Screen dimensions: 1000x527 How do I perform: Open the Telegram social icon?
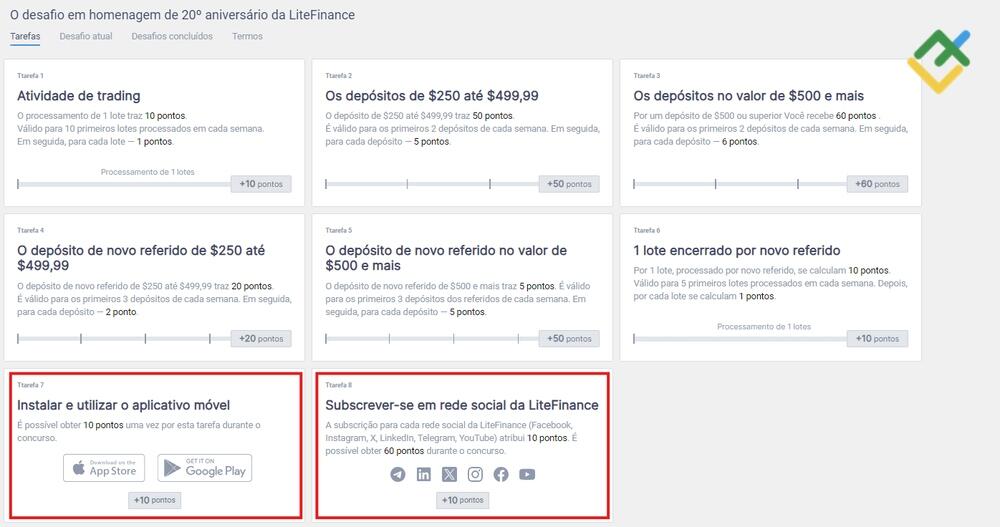[398, 474]
